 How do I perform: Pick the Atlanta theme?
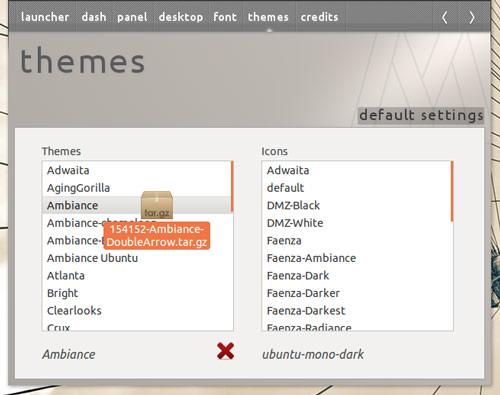(137, 276)
